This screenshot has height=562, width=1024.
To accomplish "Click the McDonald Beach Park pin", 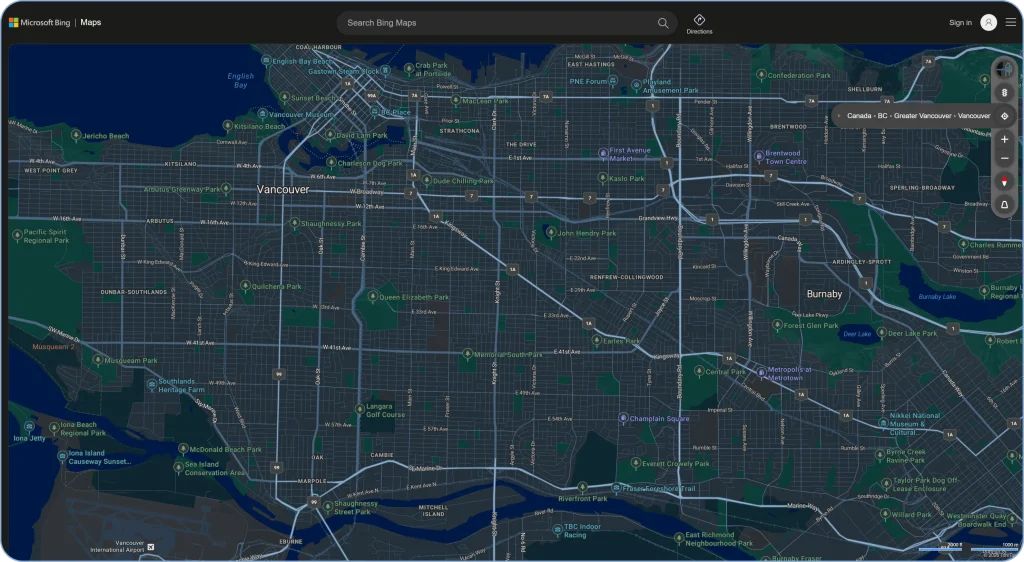I will click(x=183, y=448).
